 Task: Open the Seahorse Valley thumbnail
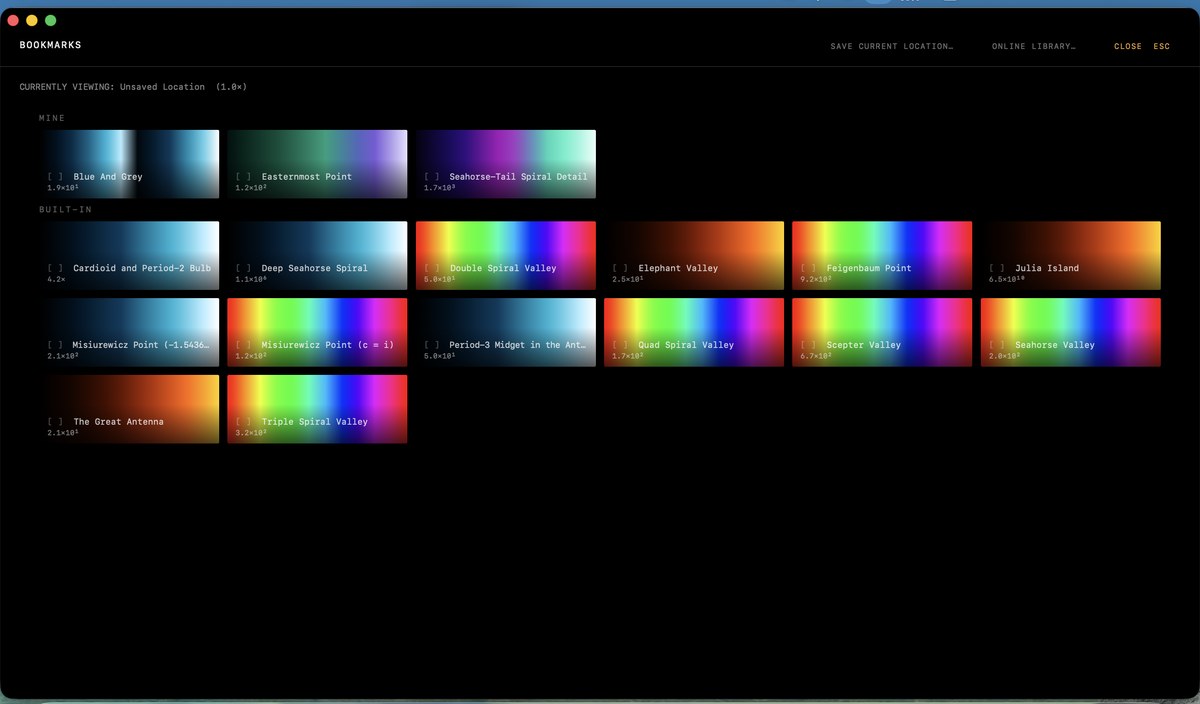click(1071, 332)
